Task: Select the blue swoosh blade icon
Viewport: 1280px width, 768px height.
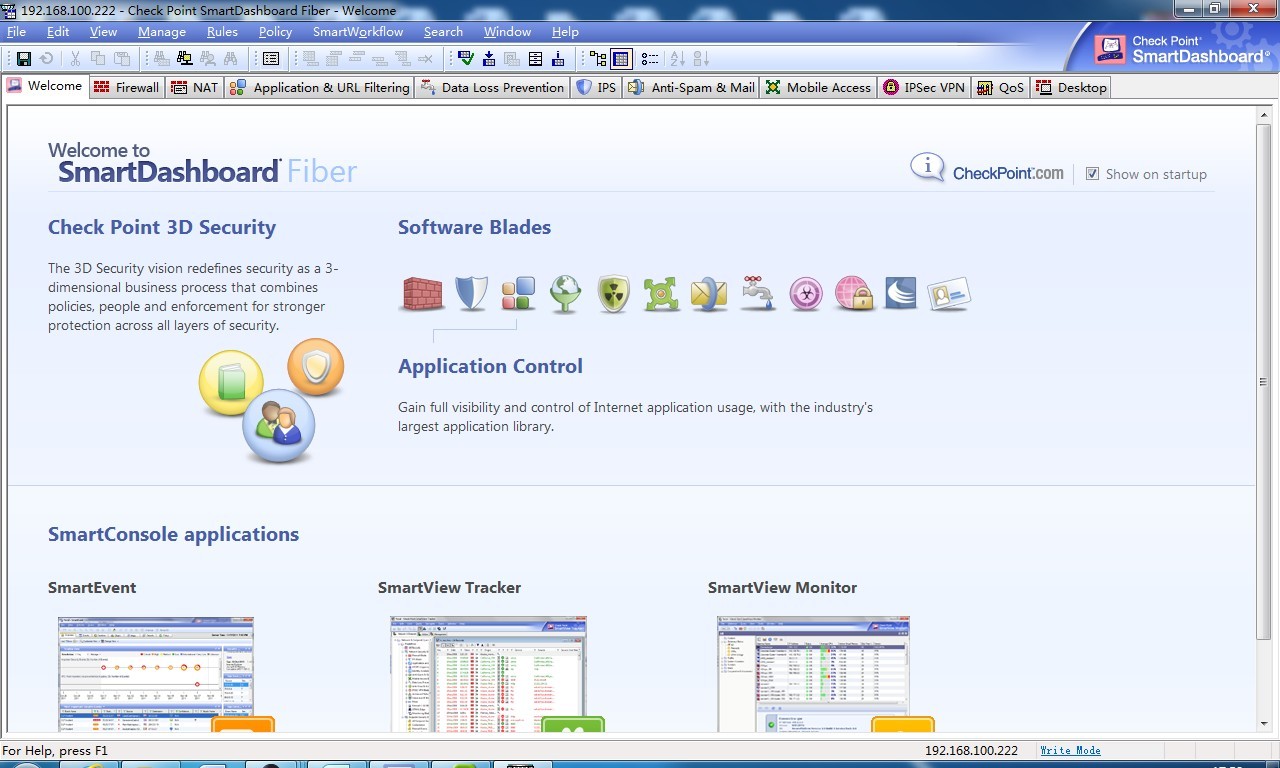Action: [901, 294]
